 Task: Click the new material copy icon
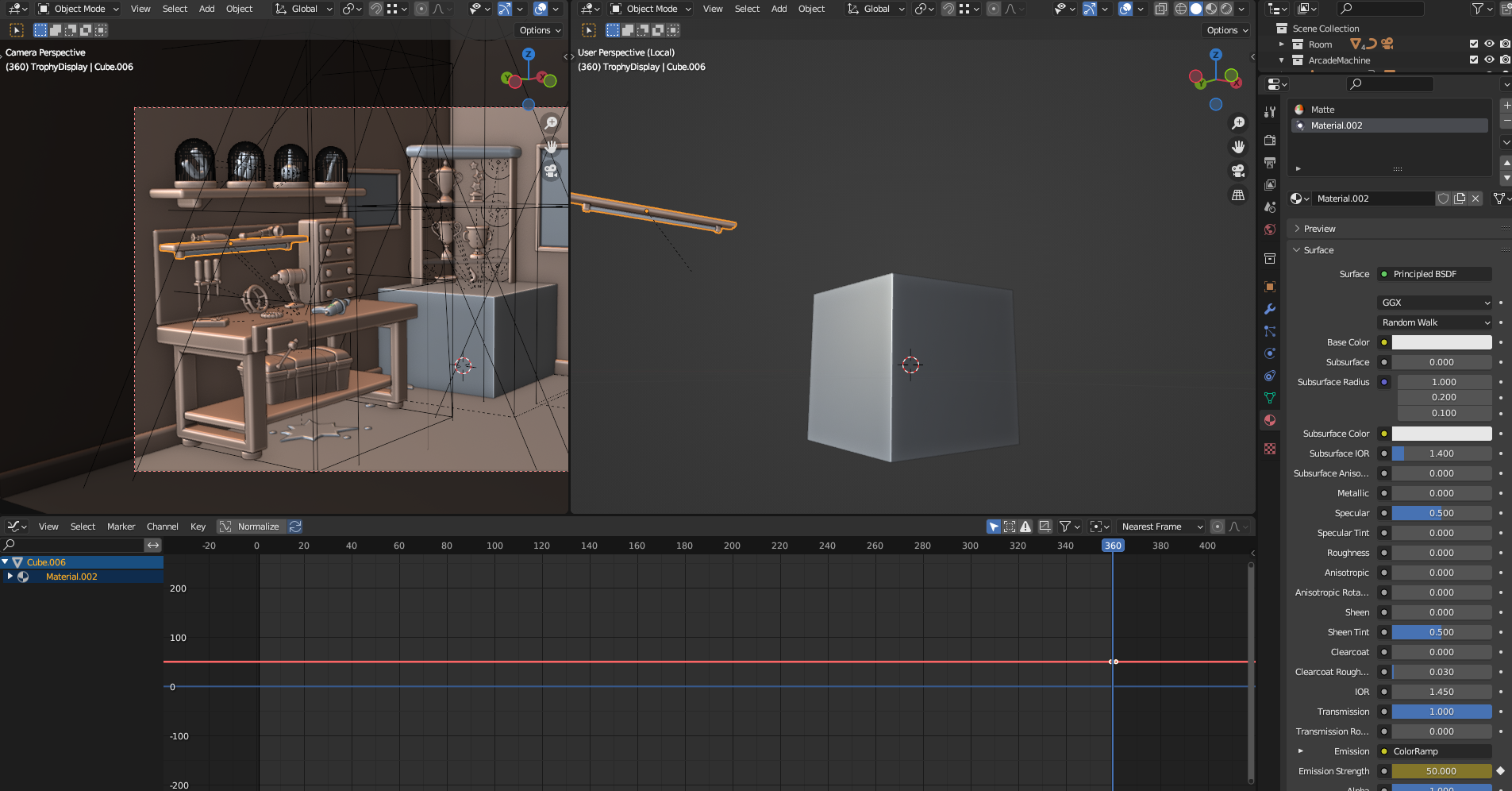[x=1460, y=199]
